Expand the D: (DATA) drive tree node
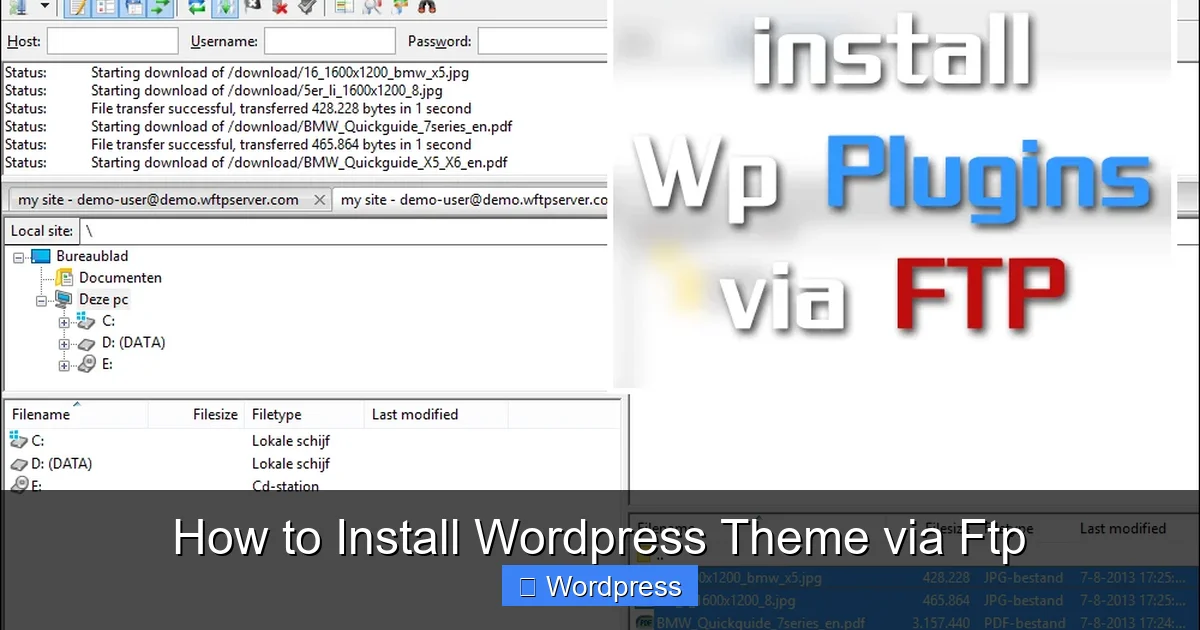The image size is (1200, 630). (x=64, y=344)
